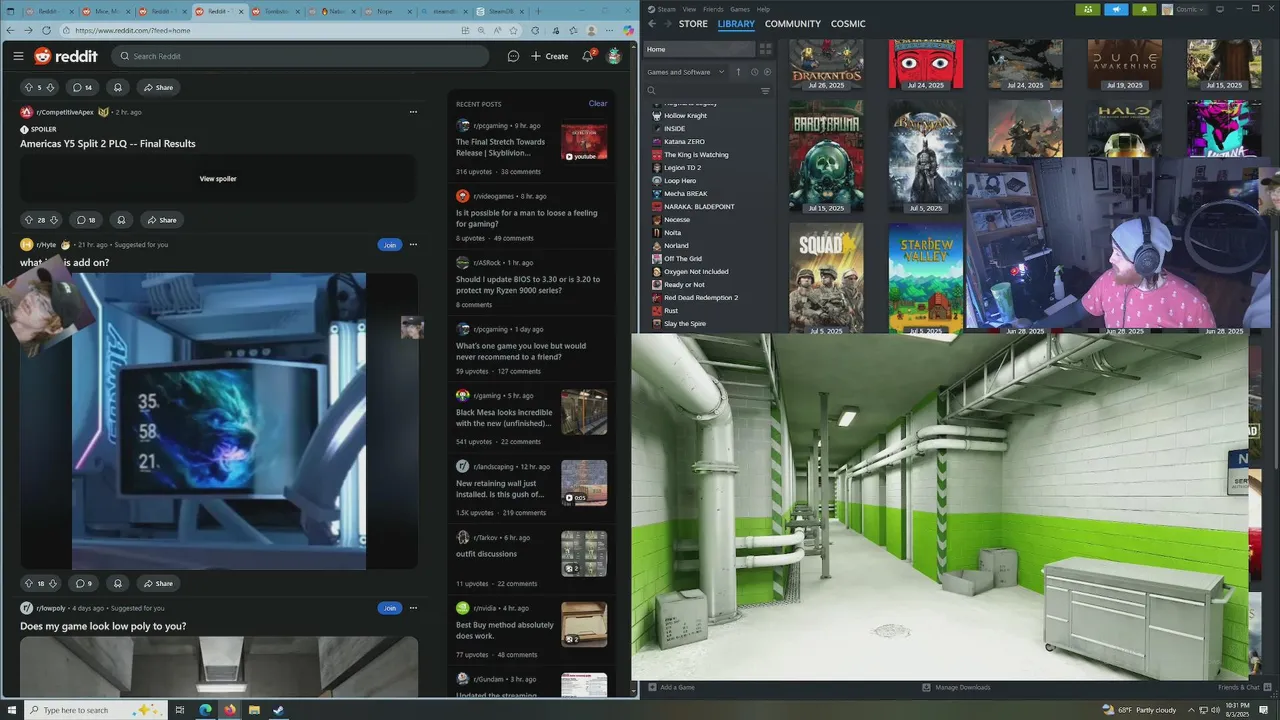Open the Black Mesa recent post thumbnail
The image size is (1280, 720).
pos(584,412)
